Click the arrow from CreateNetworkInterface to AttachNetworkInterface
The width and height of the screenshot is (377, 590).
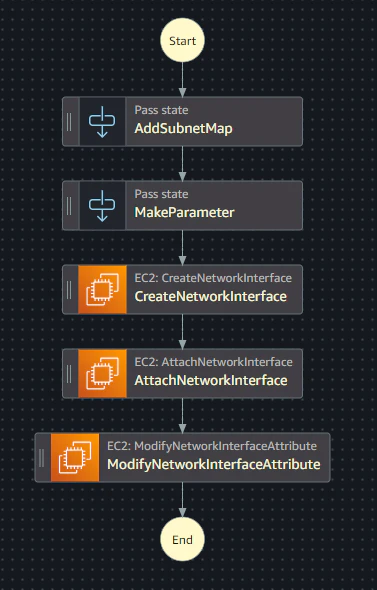182,331
